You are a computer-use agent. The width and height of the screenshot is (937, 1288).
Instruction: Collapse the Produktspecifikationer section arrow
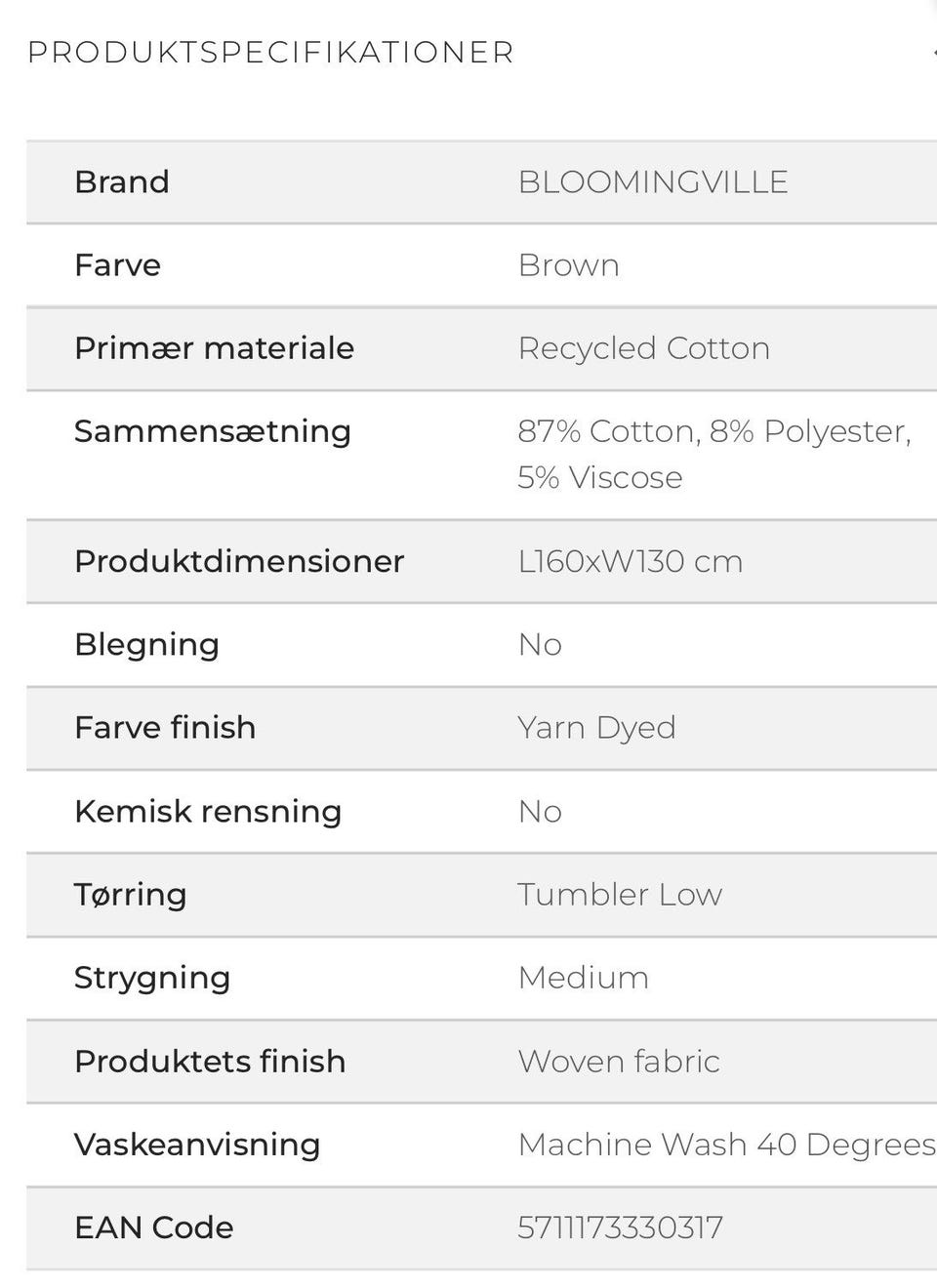tap(932, 52)
